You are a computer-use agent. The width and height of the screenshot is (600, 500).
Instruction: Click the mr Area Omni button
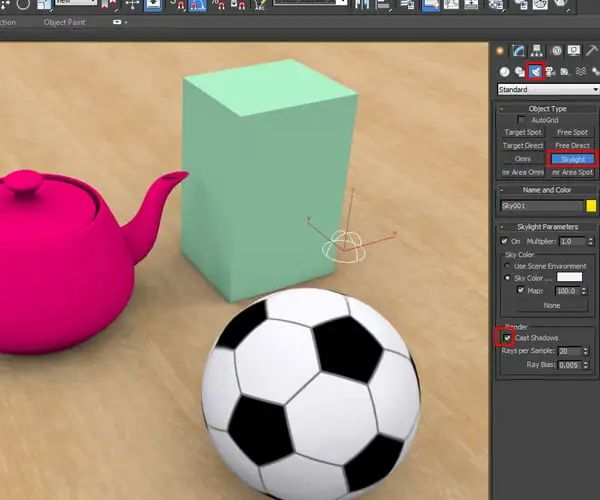[x=523, y=172]
